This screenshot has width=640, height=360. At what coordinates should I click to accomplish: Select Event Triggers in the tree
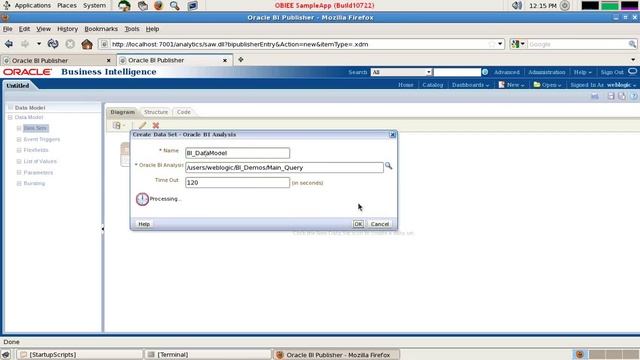coord(42,140)
